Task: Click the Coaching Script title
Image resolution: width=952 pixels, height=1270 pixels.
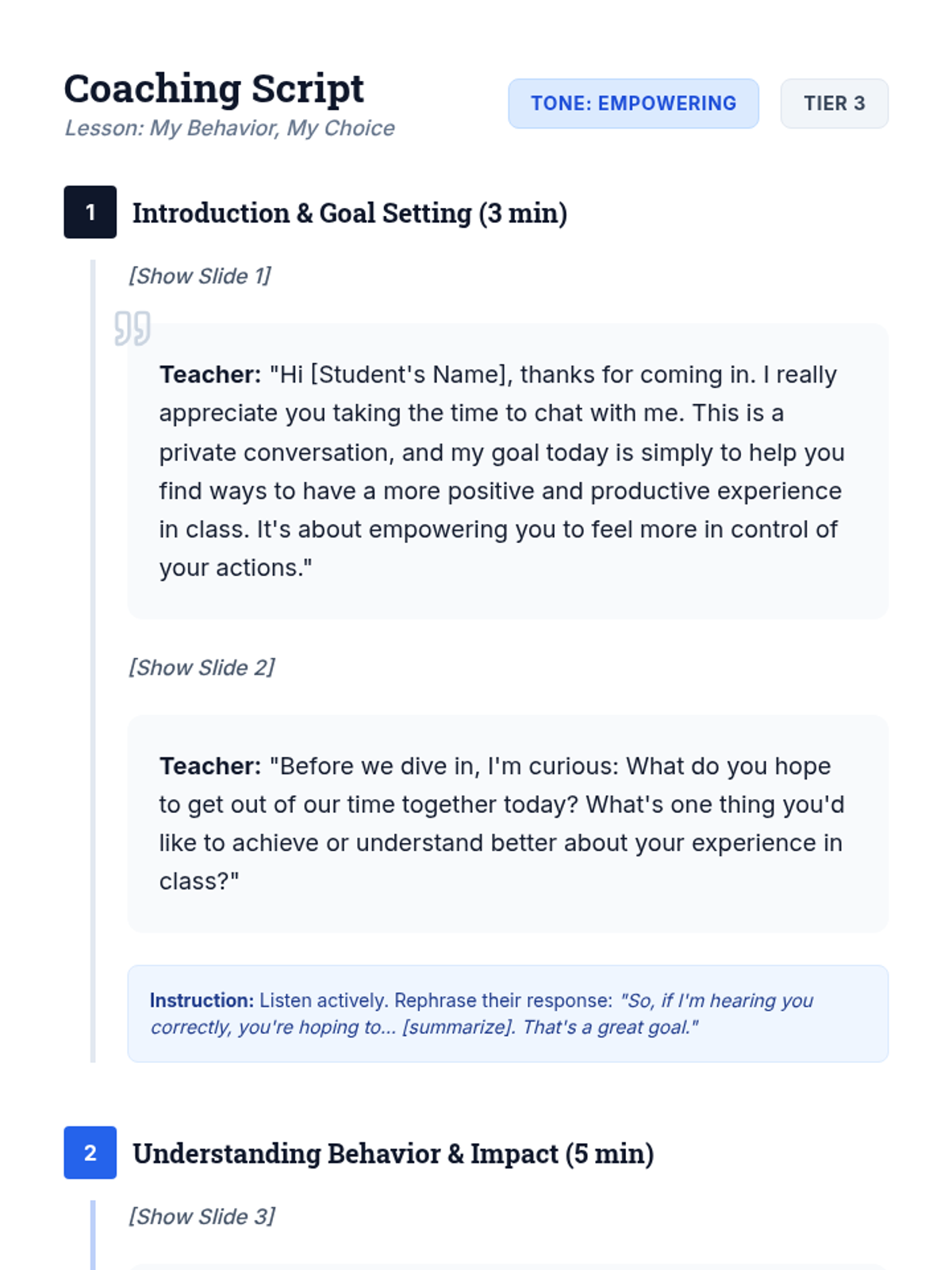Action: click(x=213, y=89)
